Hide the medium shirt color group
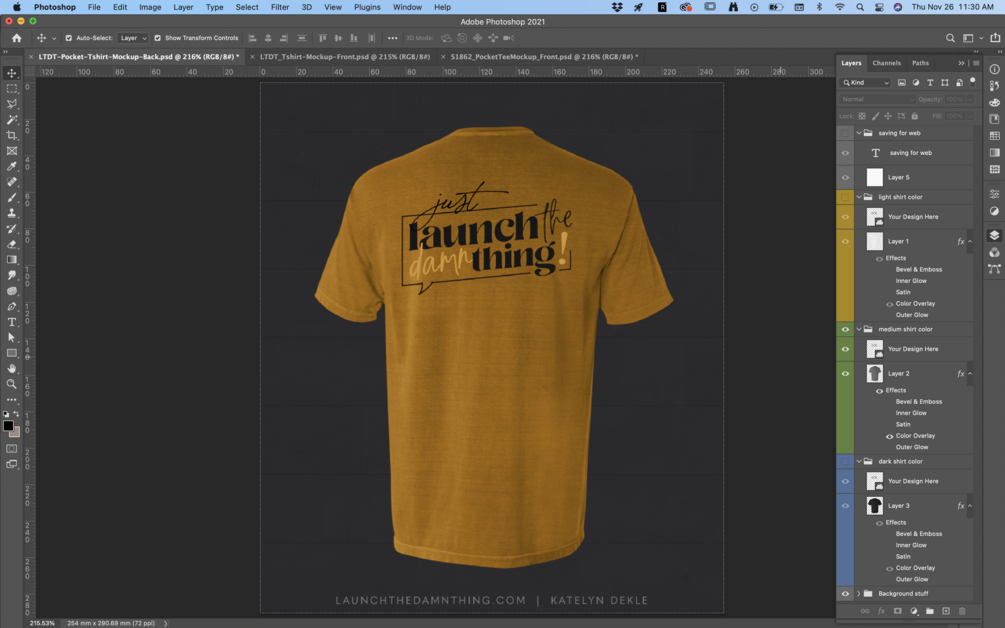The width and height of the screenshot is (1005, 628). click(845, 329)
